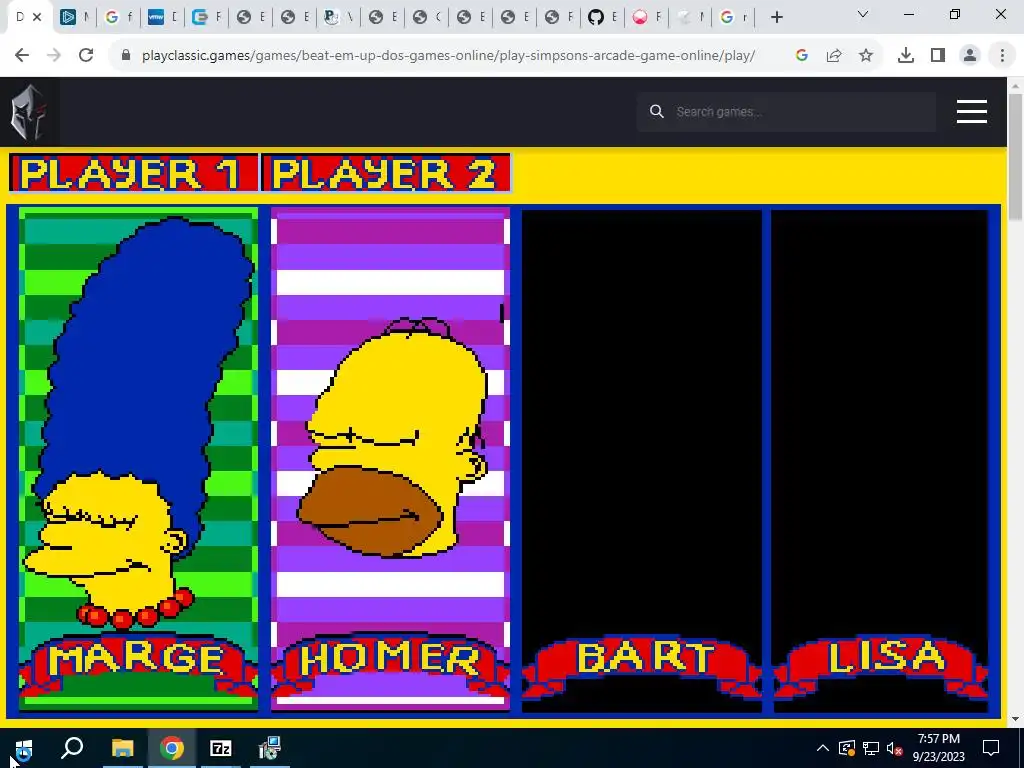Switch to the second tab with blue play icon

[x=74, y=17]
